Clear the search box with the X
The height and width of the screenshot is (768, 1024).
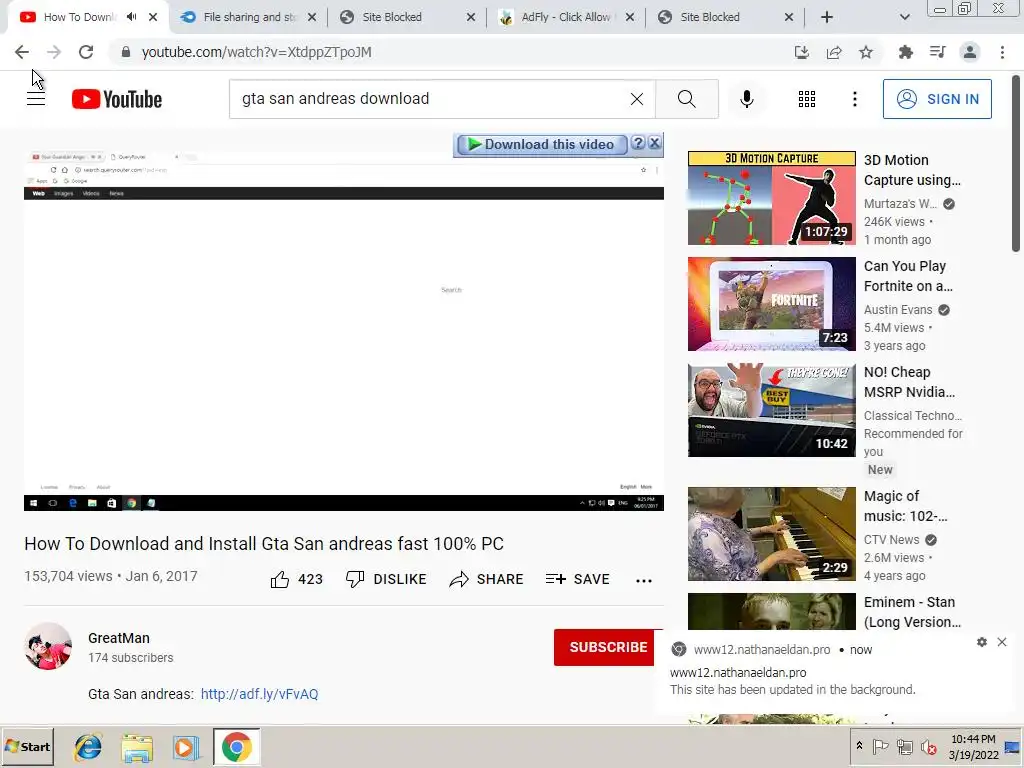pos(637,99)
